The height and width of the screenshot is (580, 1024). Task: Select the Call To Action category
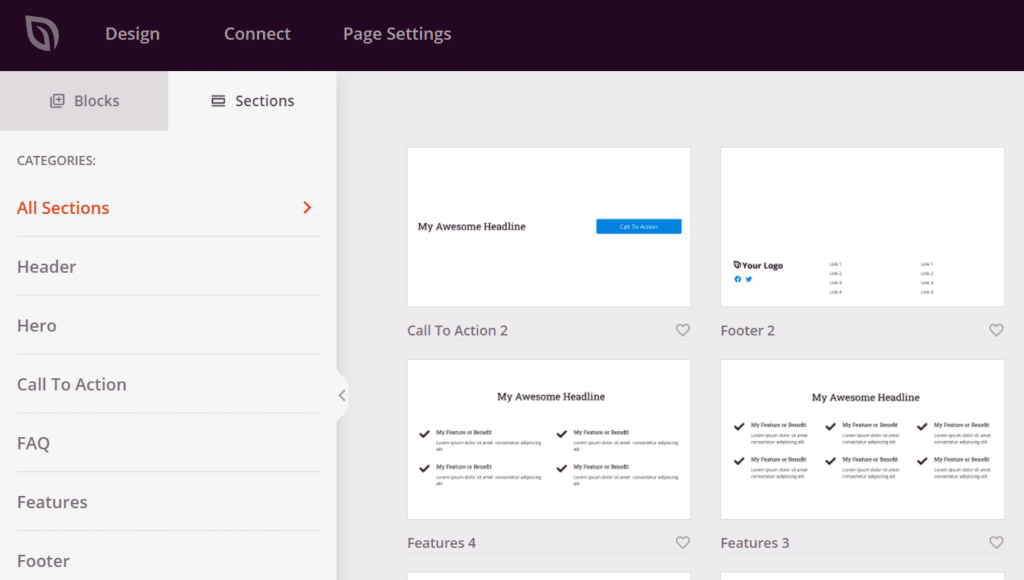tap(72, 385)
